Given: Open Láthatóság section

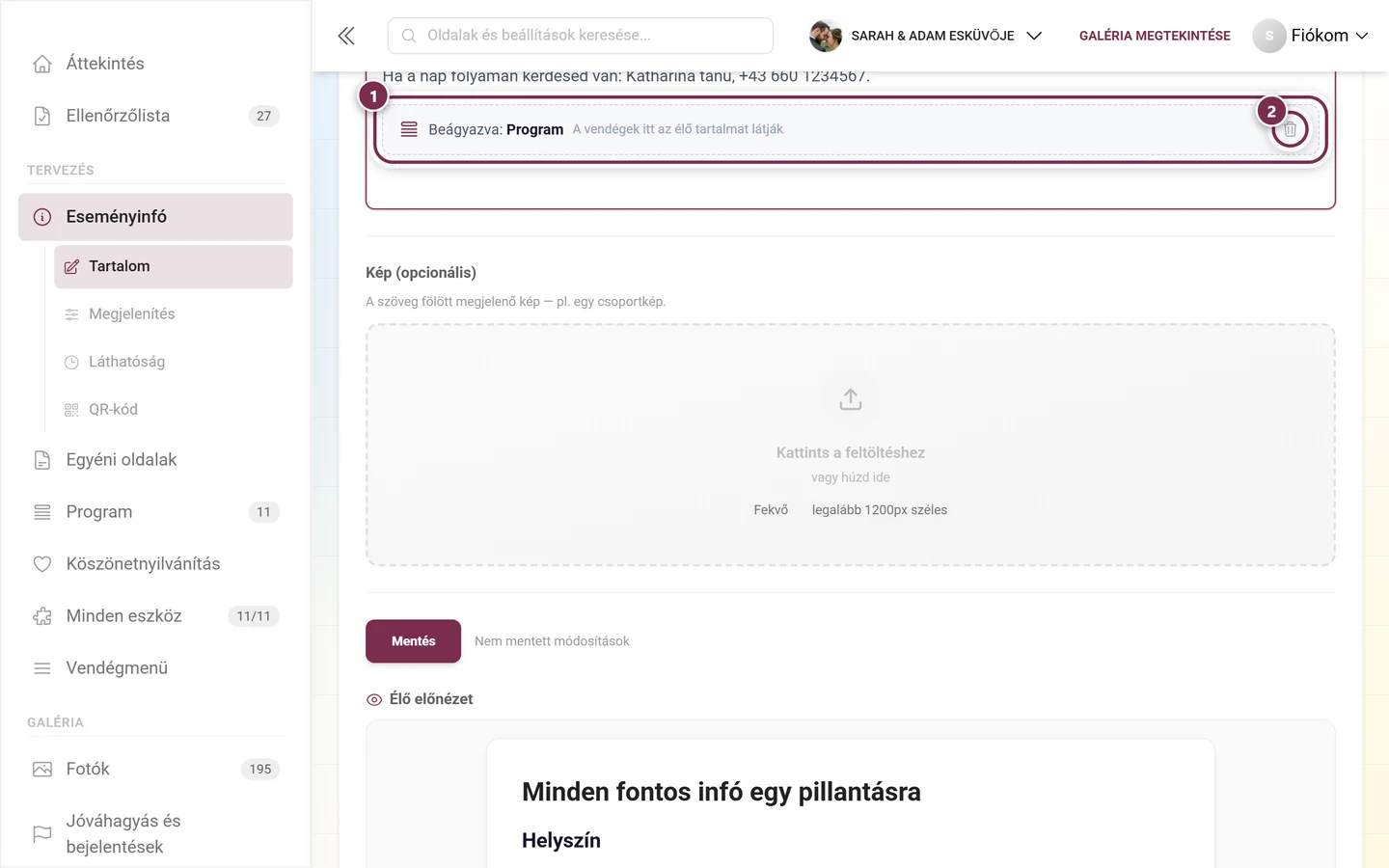Looking at the screenshot, I should 174,363.
